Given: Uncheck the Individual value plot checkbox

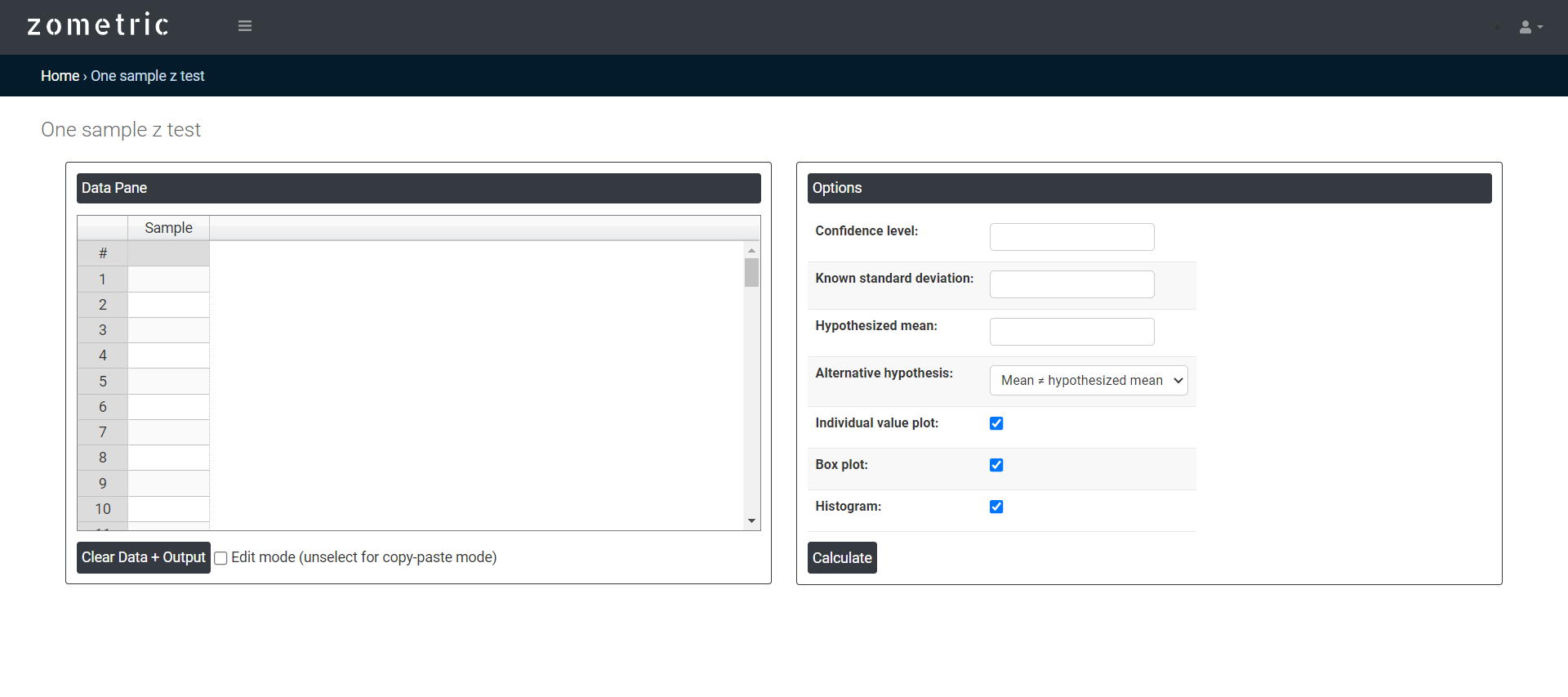Looking at the screenshot, I should 996,423.
